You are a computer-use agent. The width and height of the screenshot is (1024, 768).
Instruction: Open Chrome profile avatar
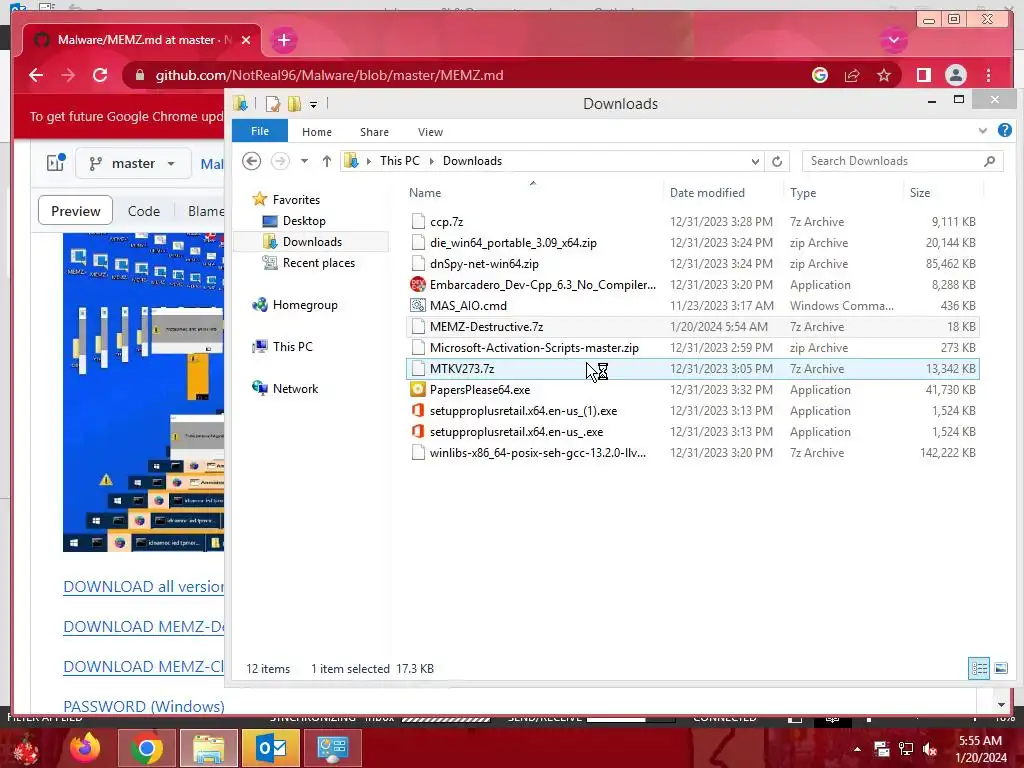[955, 75]
